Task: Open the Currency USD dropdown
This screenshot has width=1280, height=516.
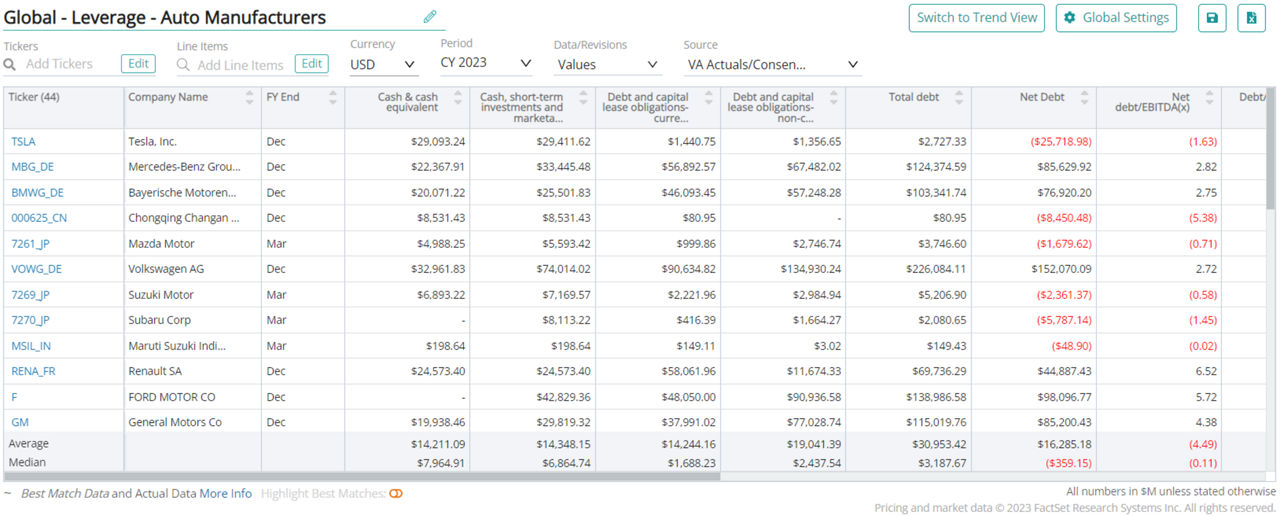Action: coord(383,64)
